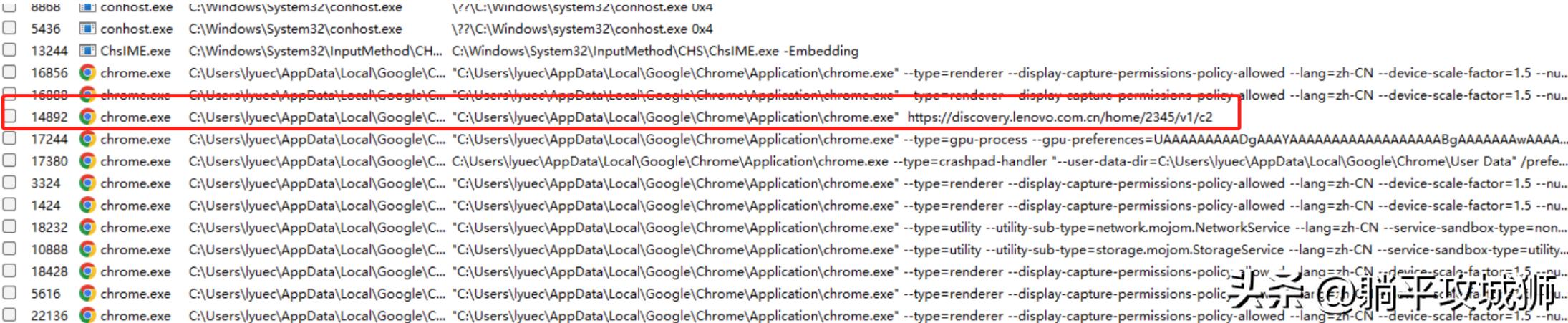The image size is (1568, 323).
Task: Click the Chrome icon for PID 17244
Action: point(87,139)
